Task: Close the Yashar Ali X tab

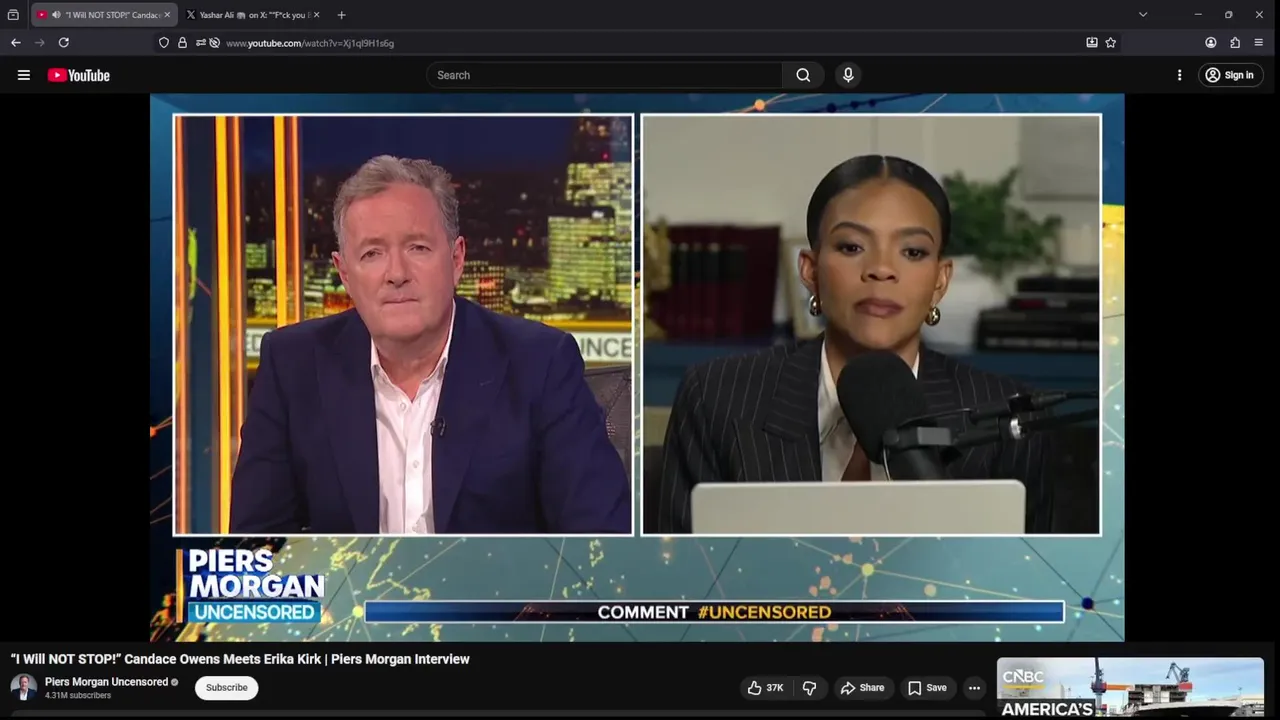Action: pos(316,15)
